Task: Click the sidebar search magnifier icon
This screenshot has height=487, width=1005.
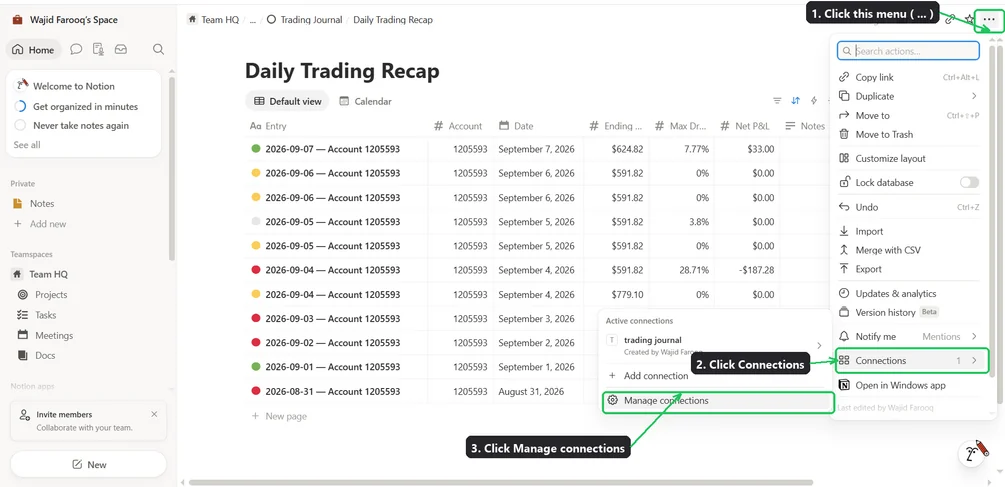Action: pyautogui.click(x=158, y=49)
